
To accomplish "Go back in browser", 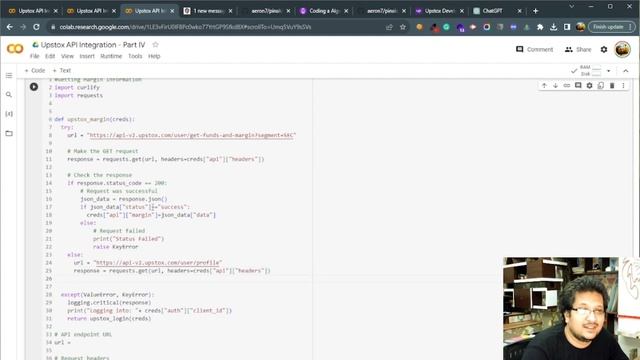I will pos(9,27).
